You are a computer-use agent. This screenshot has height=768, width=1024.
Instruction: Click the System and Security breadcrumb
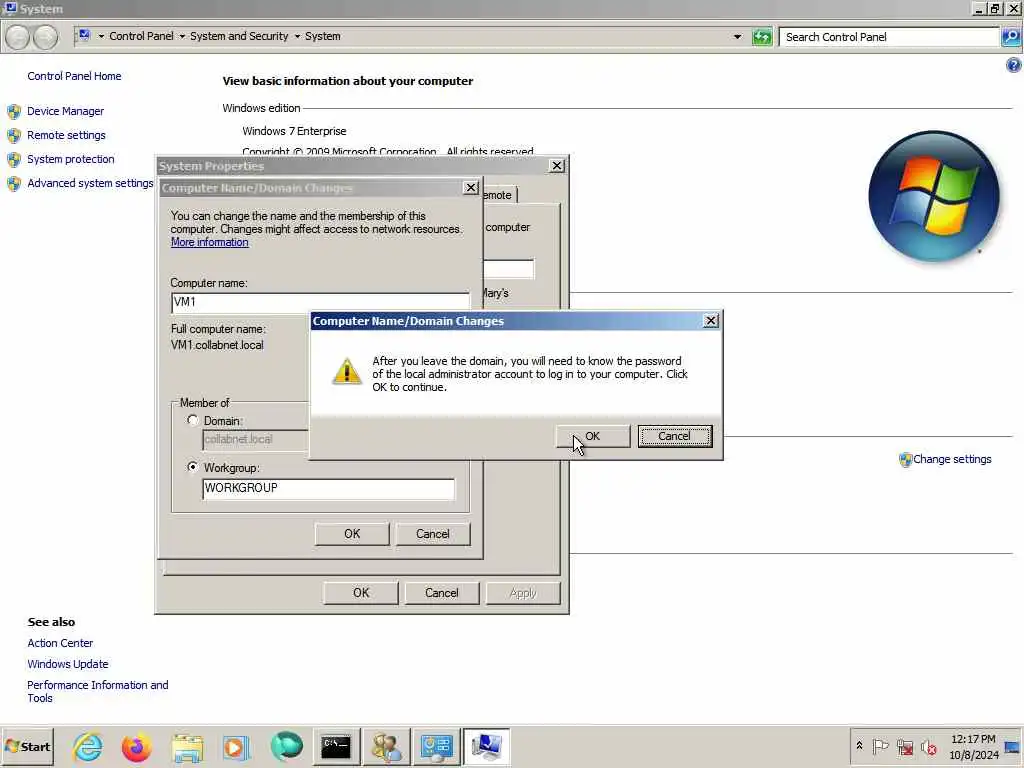coord(239,37)
